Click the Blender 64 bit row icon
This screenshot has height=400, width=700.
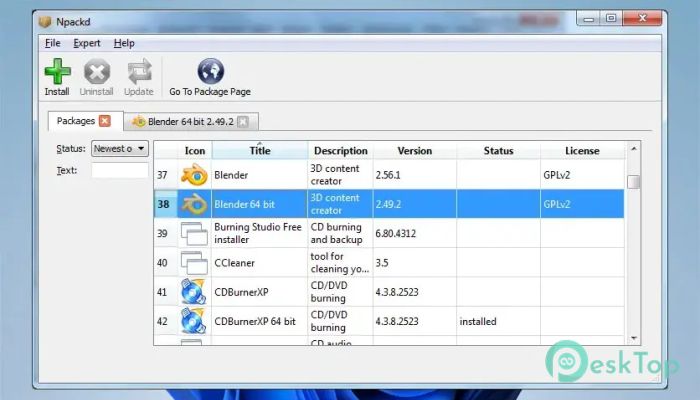tap(194, 204)
